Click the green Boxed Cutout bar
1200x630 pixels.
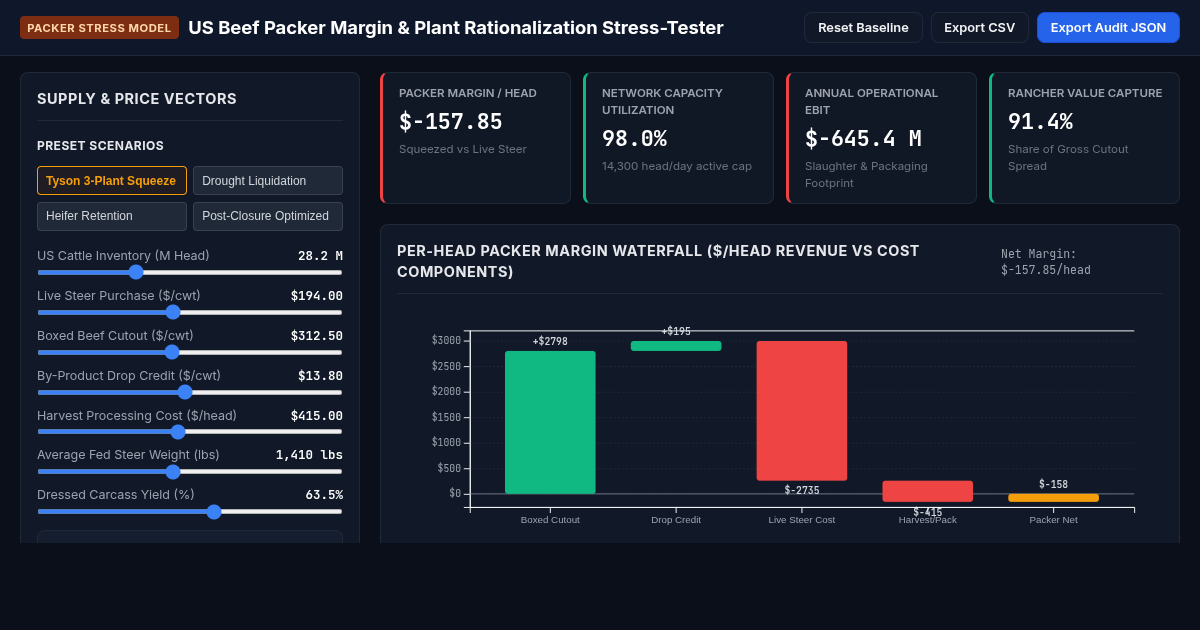tap(550, 422)
